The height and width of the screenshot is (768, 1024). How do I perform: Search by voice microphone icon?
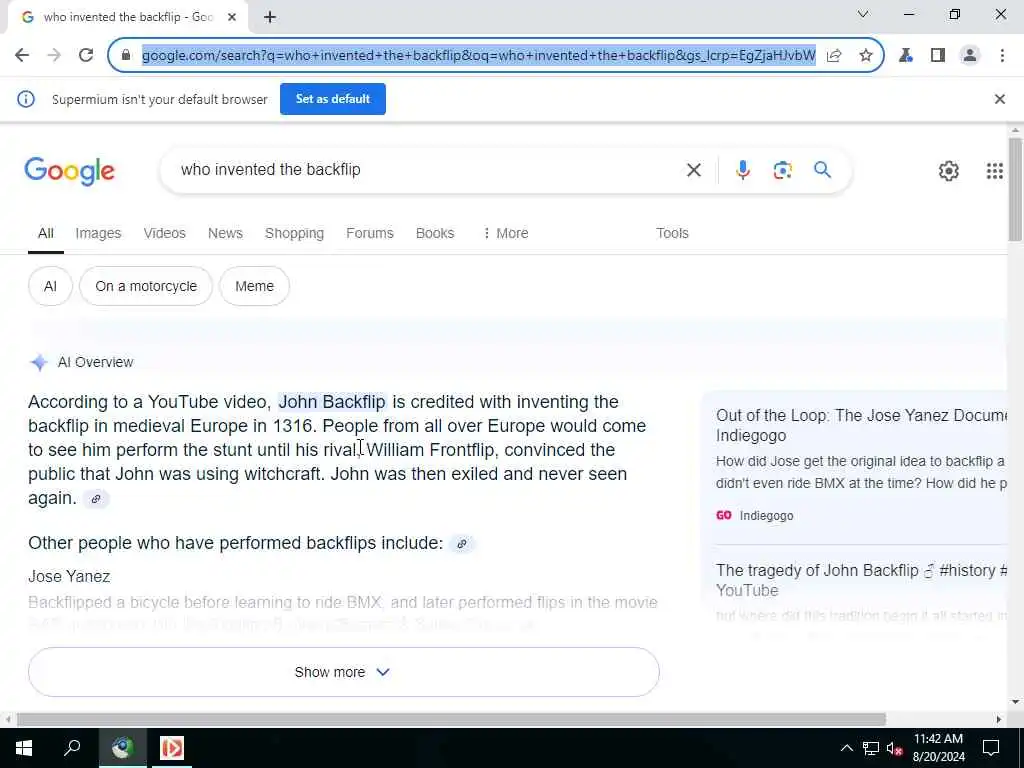(x=743, y=170)
